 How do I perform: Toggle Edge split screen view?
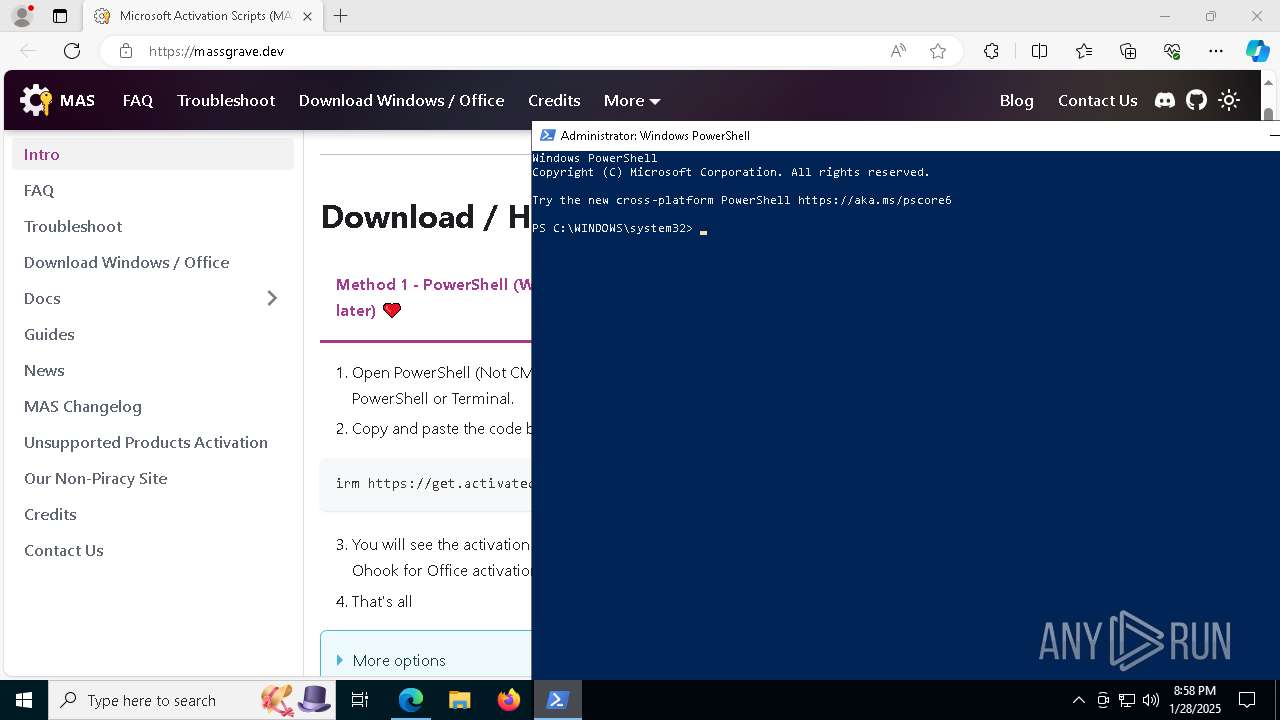1039,51
